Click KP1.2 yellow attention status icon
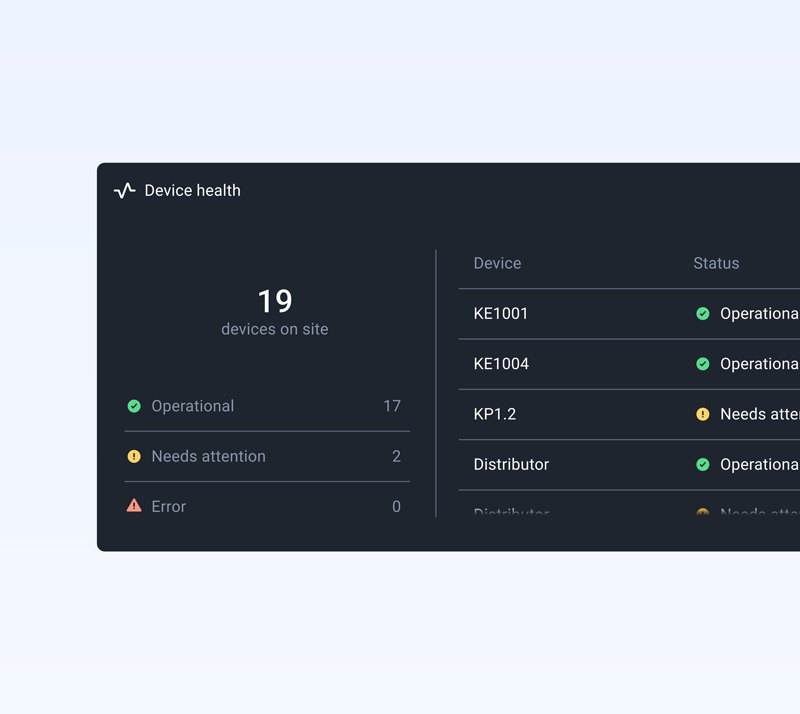Viewport: 800px width, 714px height. pyautogui.click(x=703, y=414)
